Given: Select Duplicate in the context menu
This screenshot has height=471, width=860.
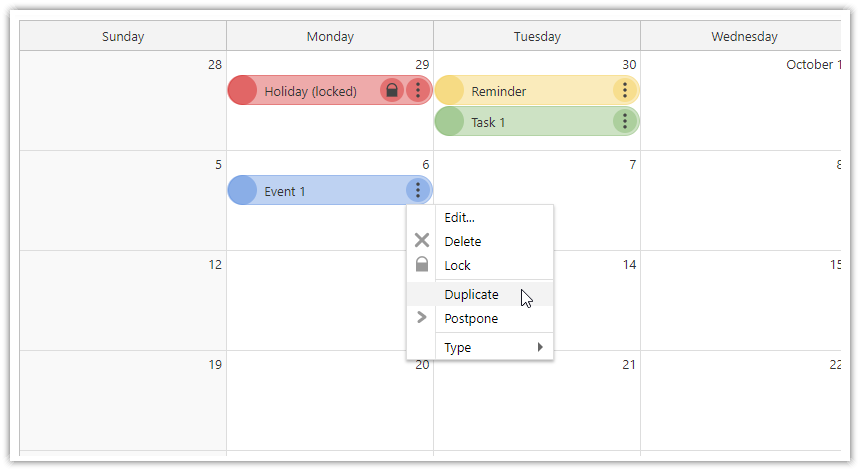Looking at the screenshot, I should [472, 295].
